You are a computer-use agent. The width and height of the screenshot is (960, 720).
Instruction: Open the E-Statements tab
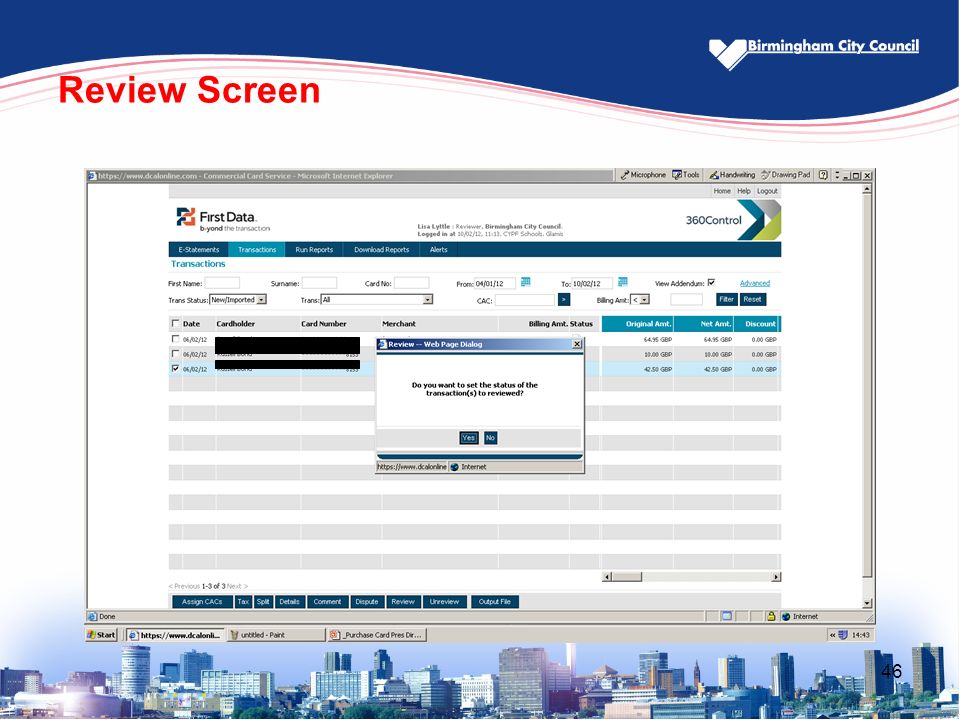coord(198,250)
